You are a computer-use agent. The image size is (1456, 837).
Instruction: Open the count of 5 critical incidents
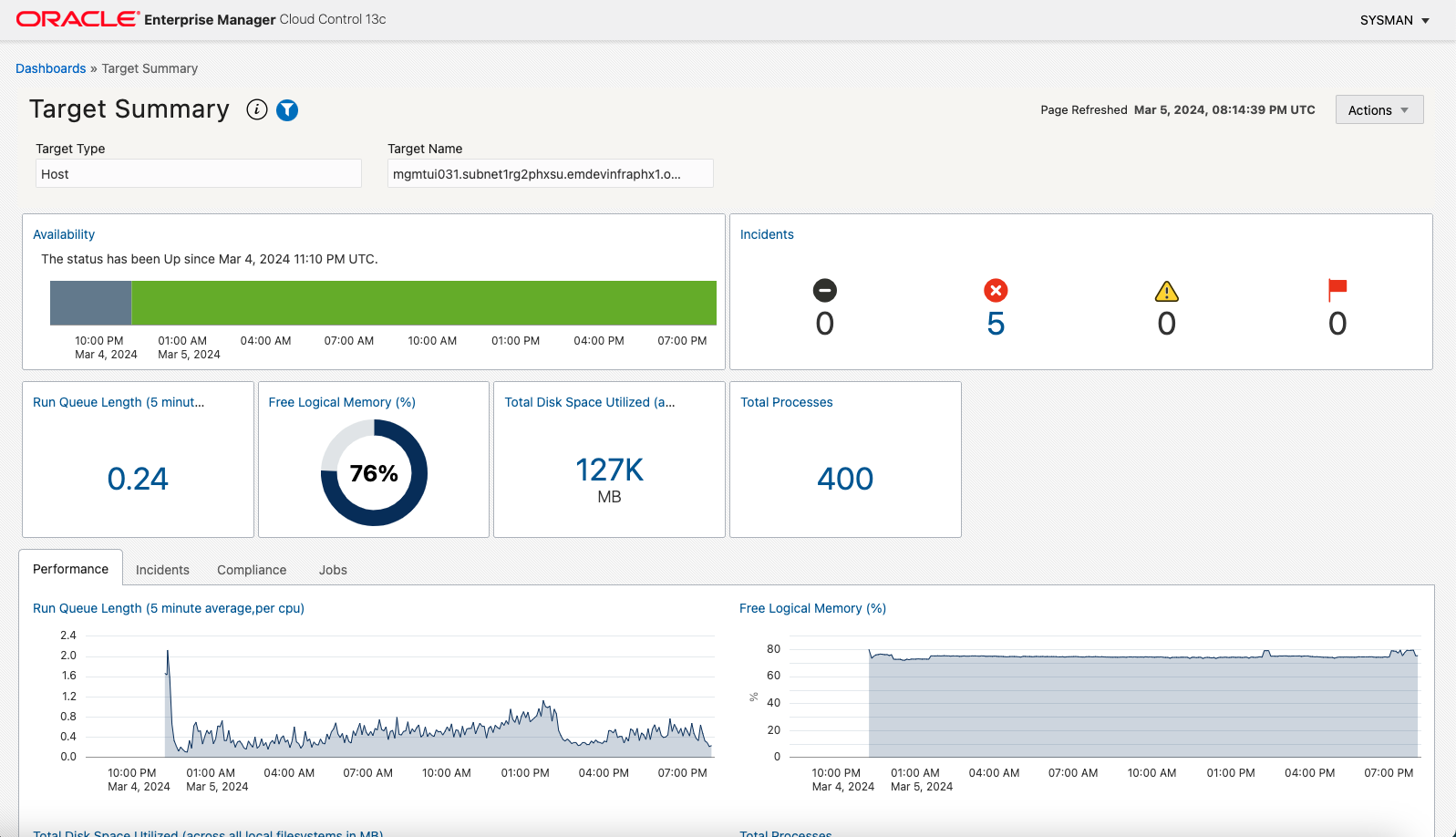996,324
